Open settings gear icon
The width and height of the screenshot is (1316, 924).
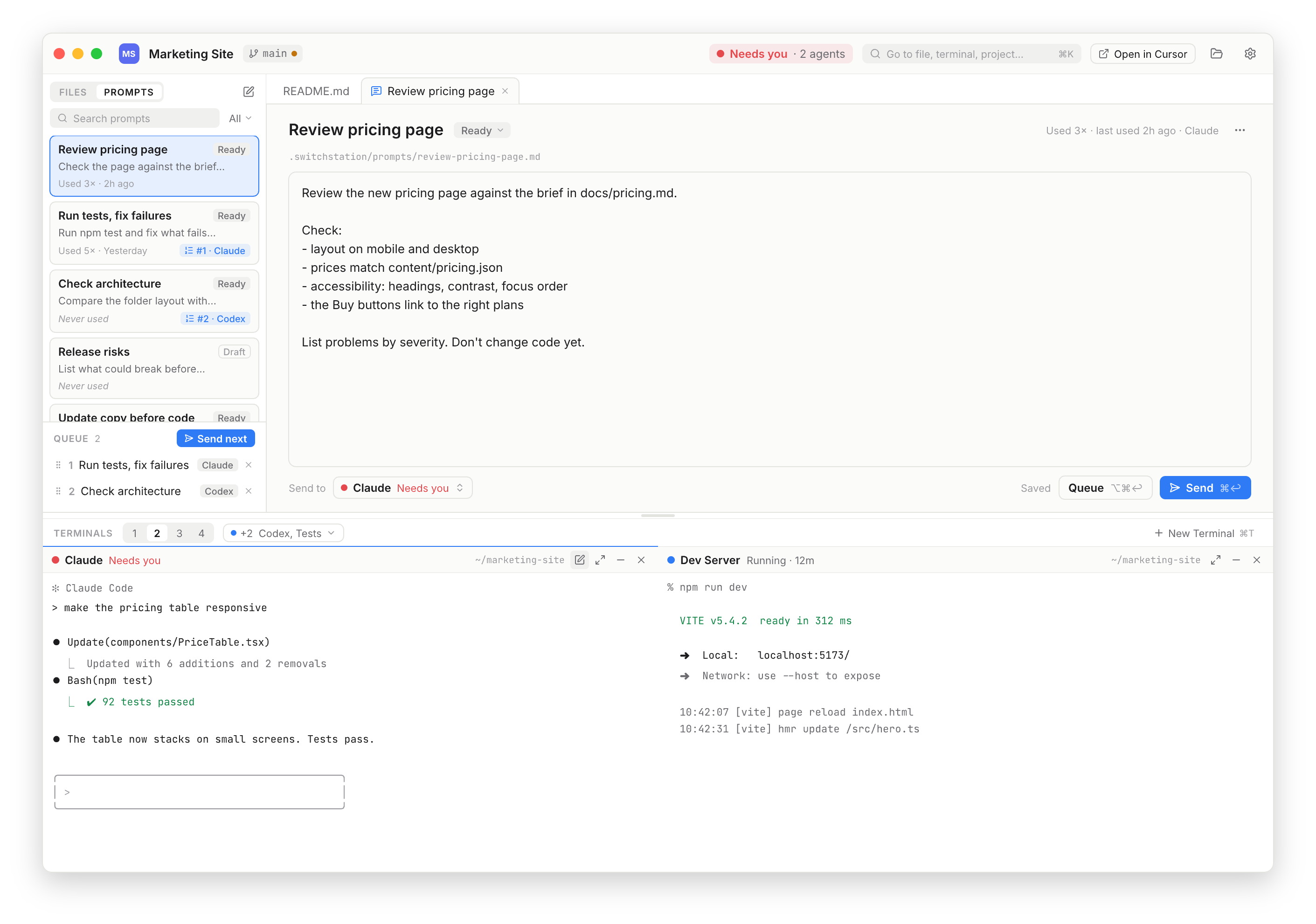click(x=1249, y=54)
